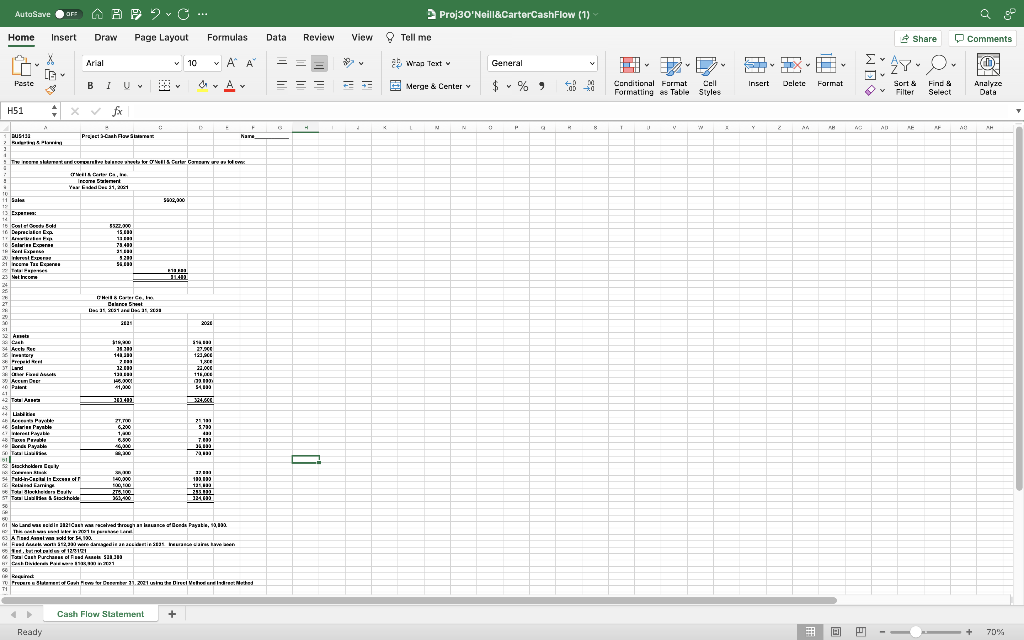
Task: Click the Home icon in title bar
Action: [x=97, y=14]
